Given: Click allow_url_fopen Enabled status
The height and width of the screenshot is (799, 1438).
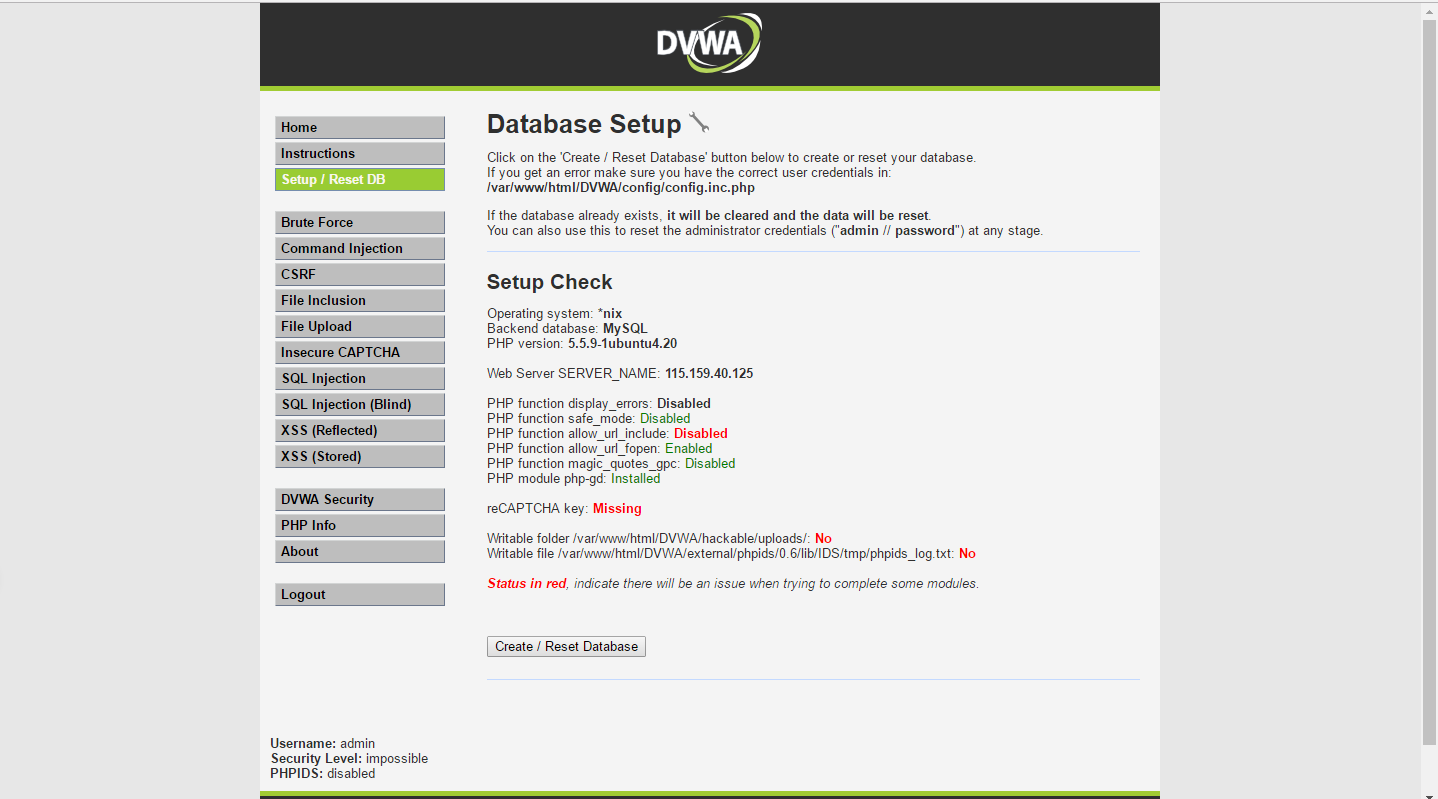Looking at the screenshot, I should (x=689, y=448).
